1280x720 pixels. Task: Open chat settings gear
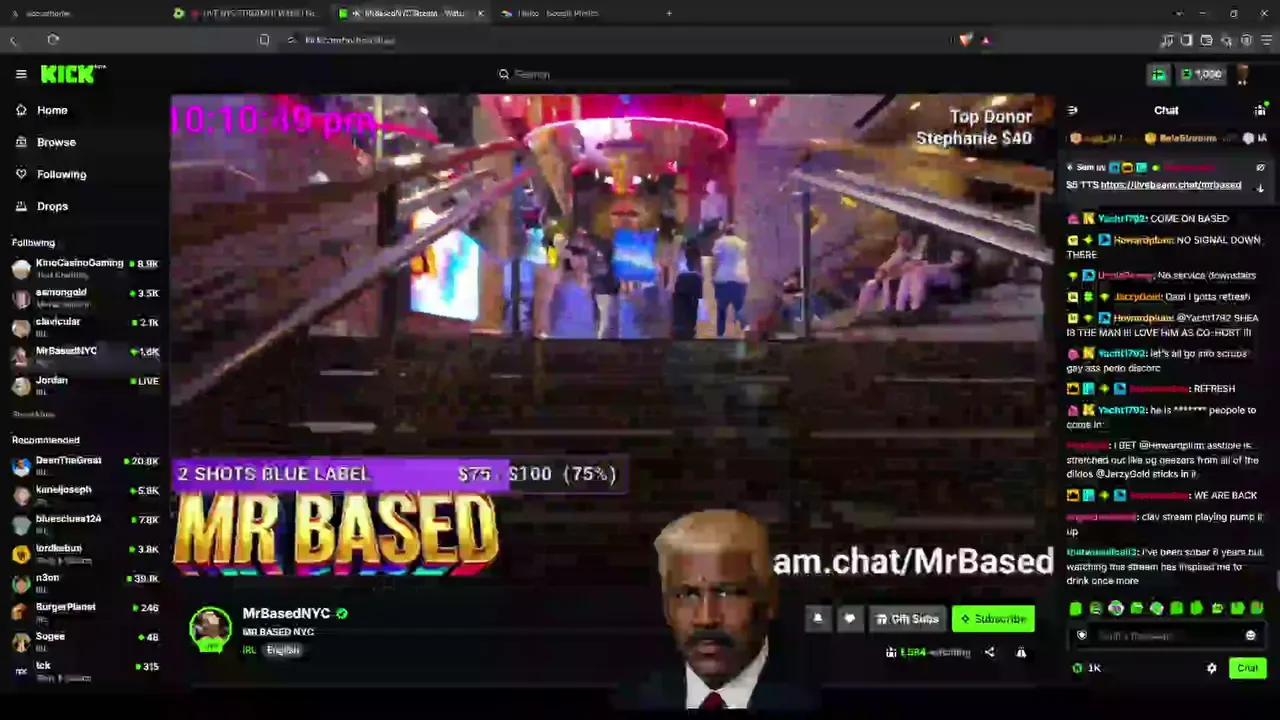click(x=1212, y=668)
